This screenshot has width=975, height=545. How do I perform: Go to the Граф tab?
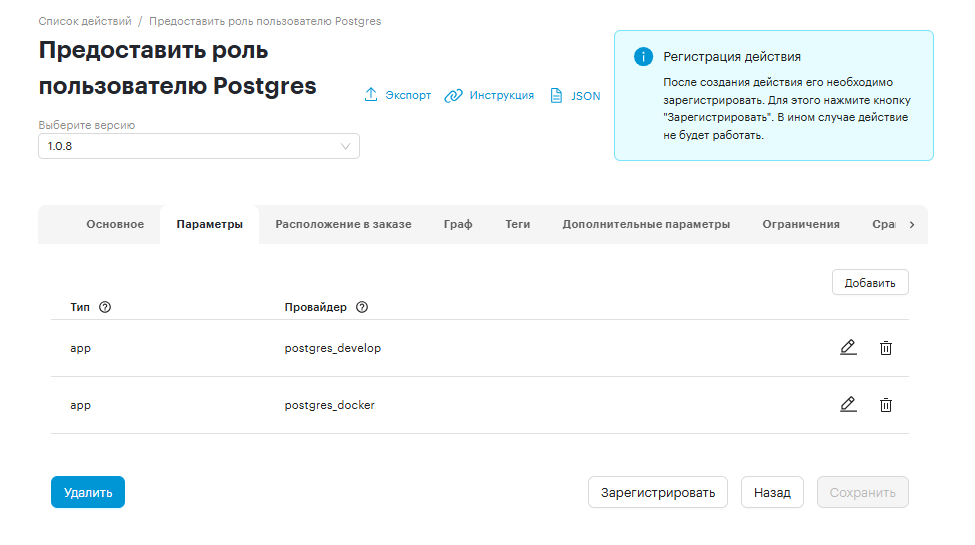tap(458, 224)
